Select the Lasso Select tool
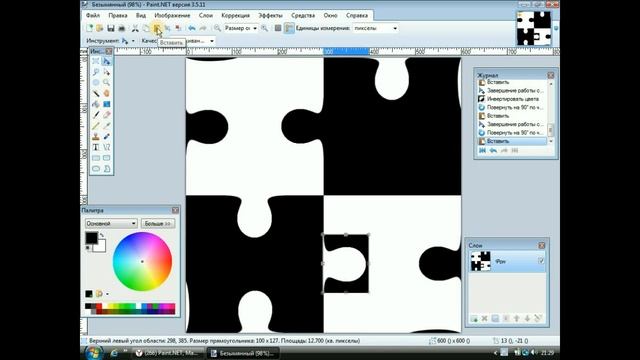 tap(96, 72)
